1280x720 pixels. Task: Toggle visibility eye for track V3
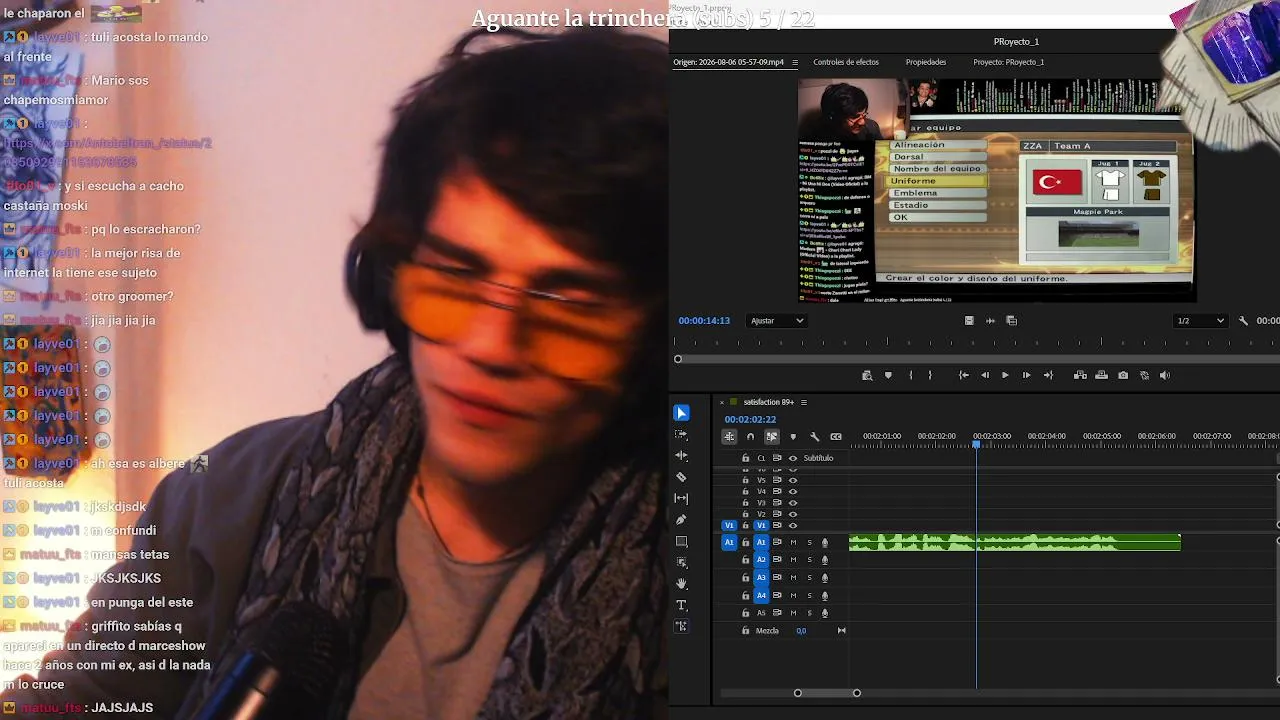pyautogui.click(x=793, y=503)
